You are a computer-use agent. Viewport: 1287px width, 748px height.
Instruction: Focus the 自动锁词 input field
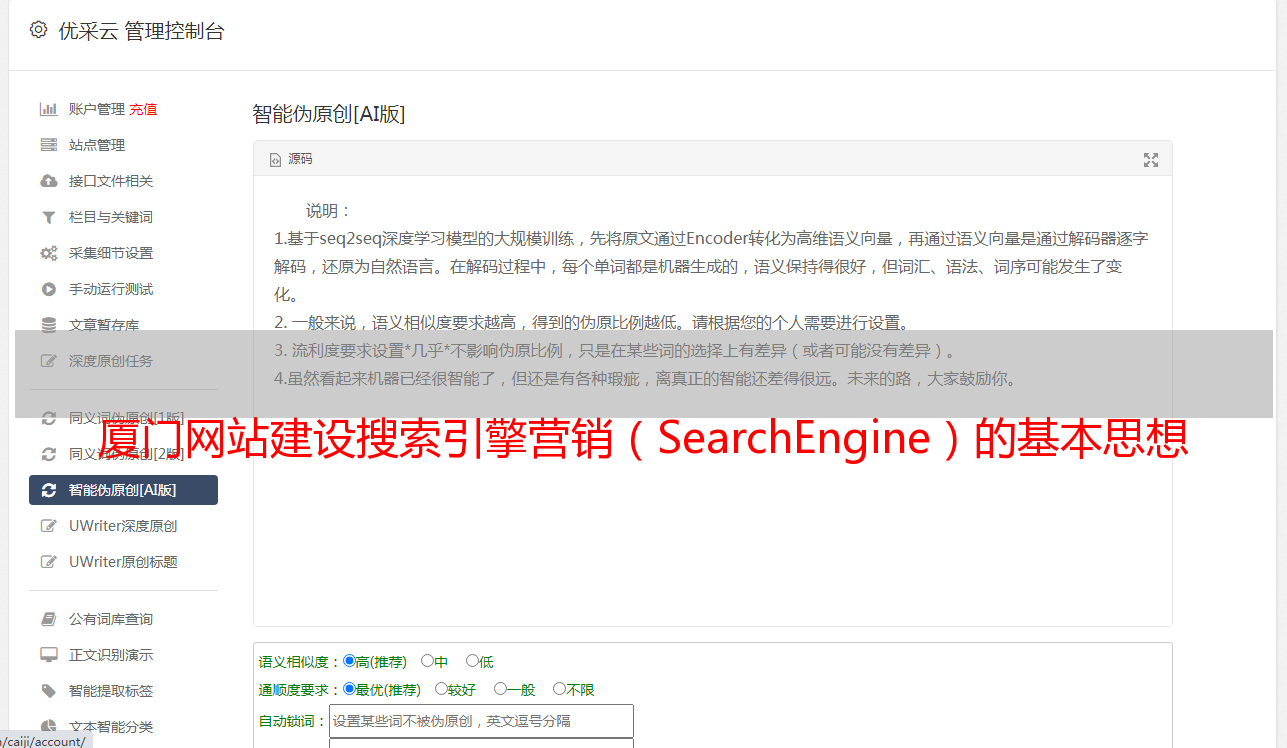[481, 721]
